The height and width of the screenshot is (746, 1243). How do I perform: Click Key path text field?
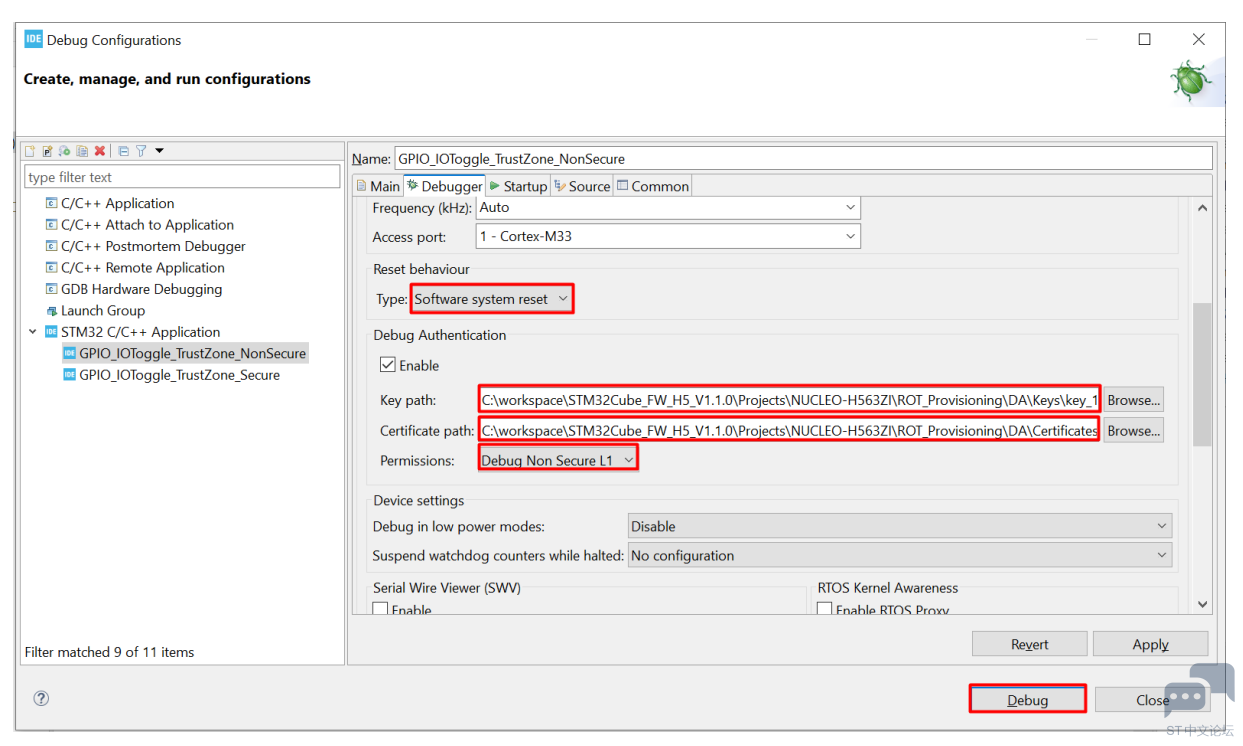pyautogui.click(x=790, y=400)
